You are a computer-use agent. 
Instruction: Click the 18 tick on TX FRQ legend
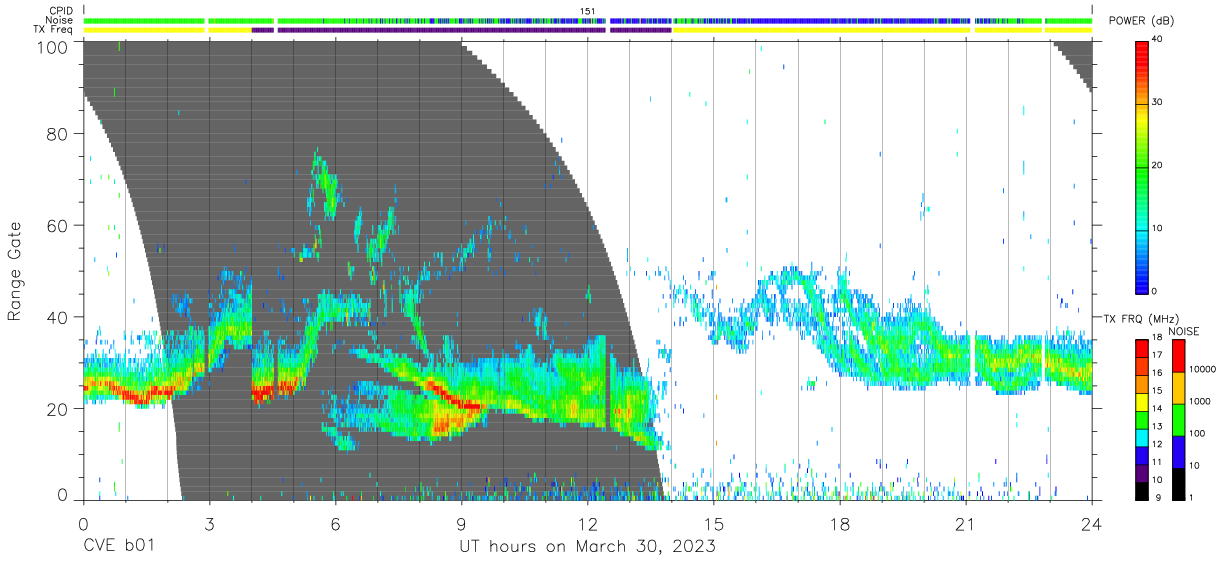(x=1158, y=338)
